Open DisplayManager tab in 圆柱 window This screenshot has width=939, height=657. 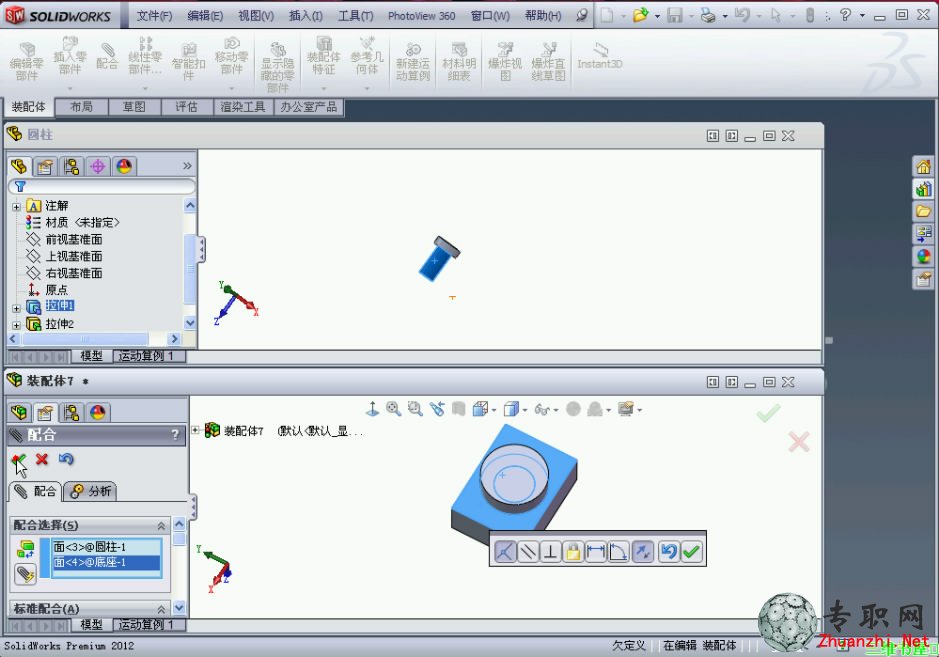point(124,166)
